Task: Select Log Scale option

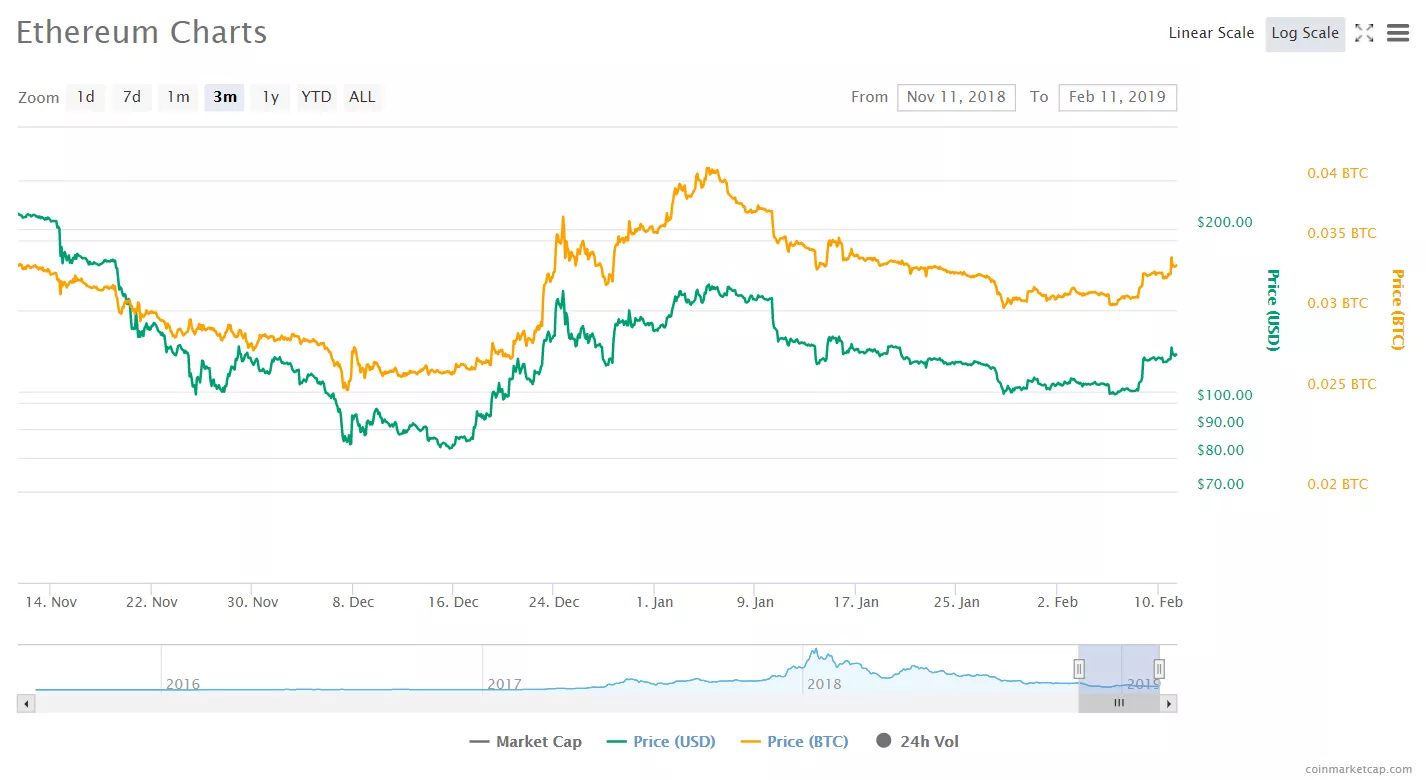Action: (1305, 33)
